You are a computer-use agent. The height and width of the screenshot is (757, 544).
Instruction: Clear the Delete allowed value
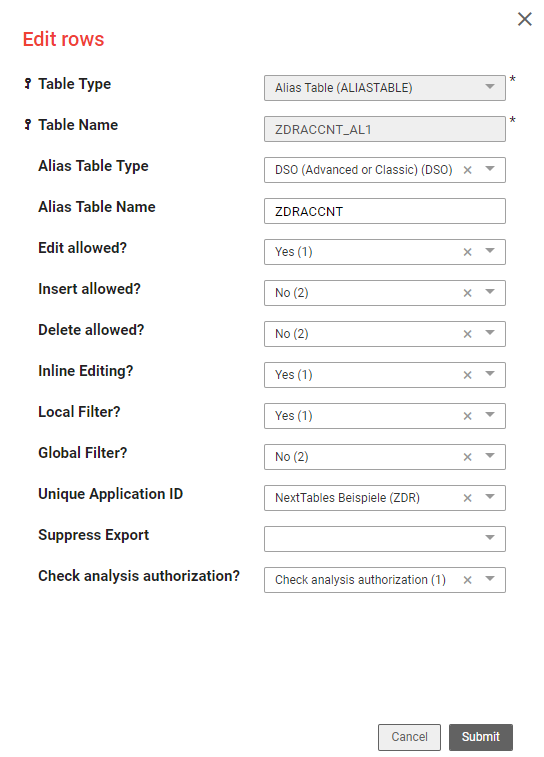[x=467, y=334]
